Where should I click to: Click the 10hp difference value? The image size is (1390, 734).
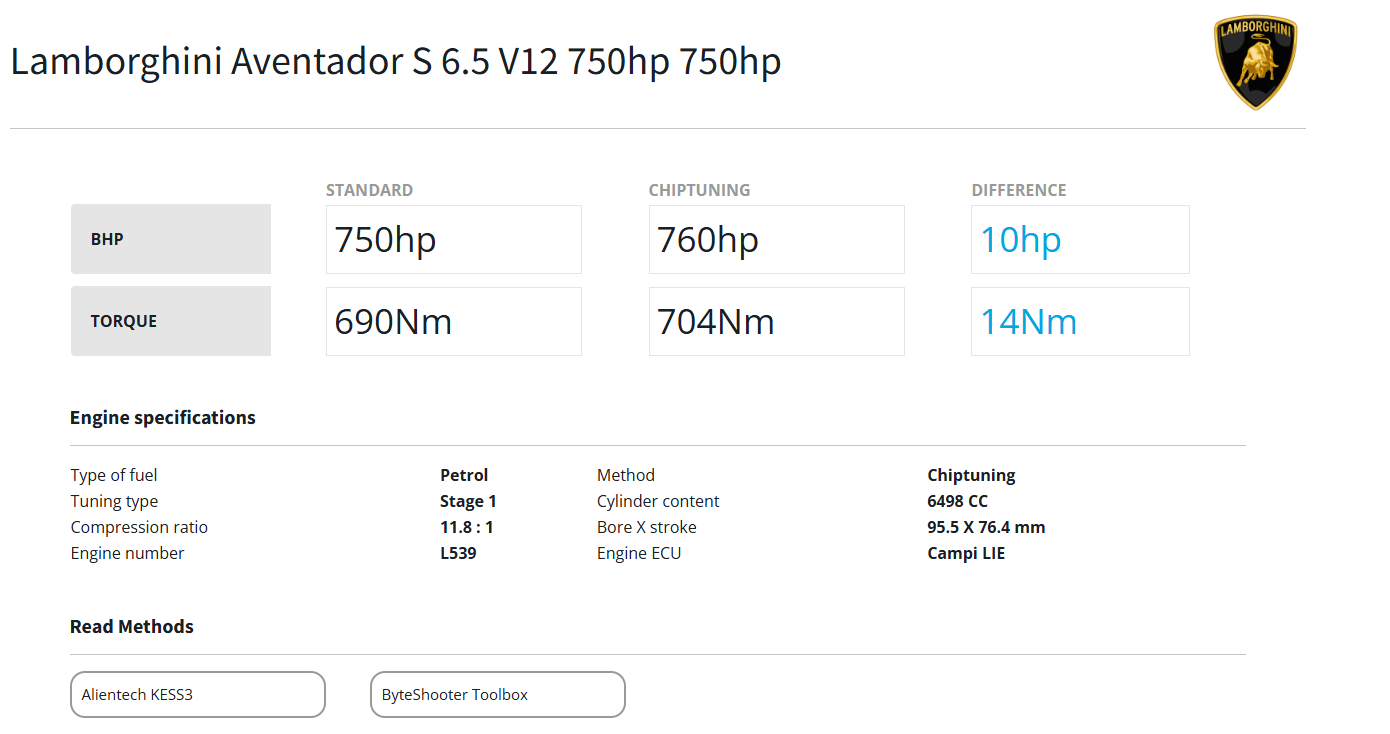tap(1020, 240)
